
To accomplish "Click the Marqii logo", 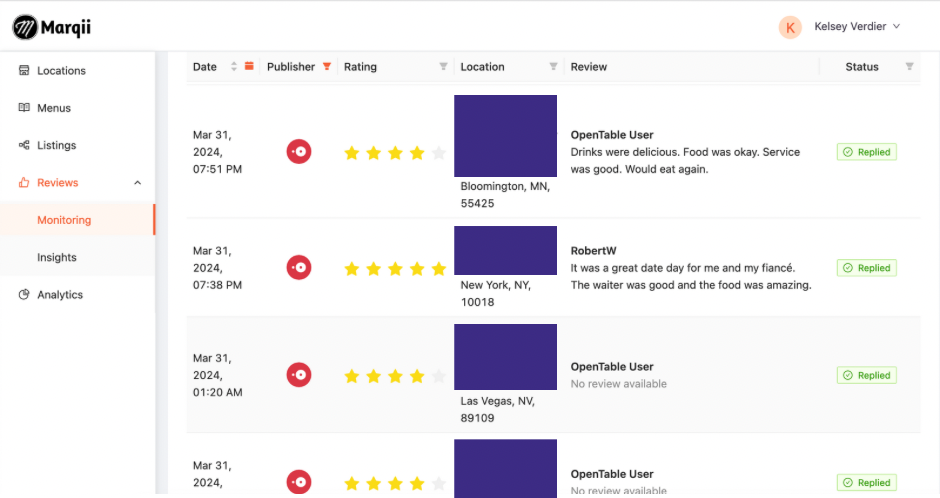I will (x=52, y=27).
